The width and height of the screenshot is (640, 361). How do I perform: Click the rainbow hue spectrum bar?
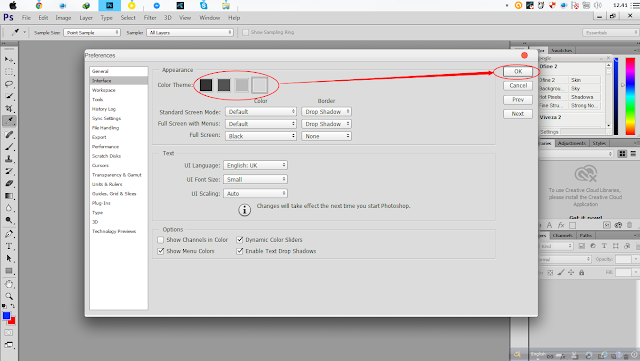coord(630,96)
